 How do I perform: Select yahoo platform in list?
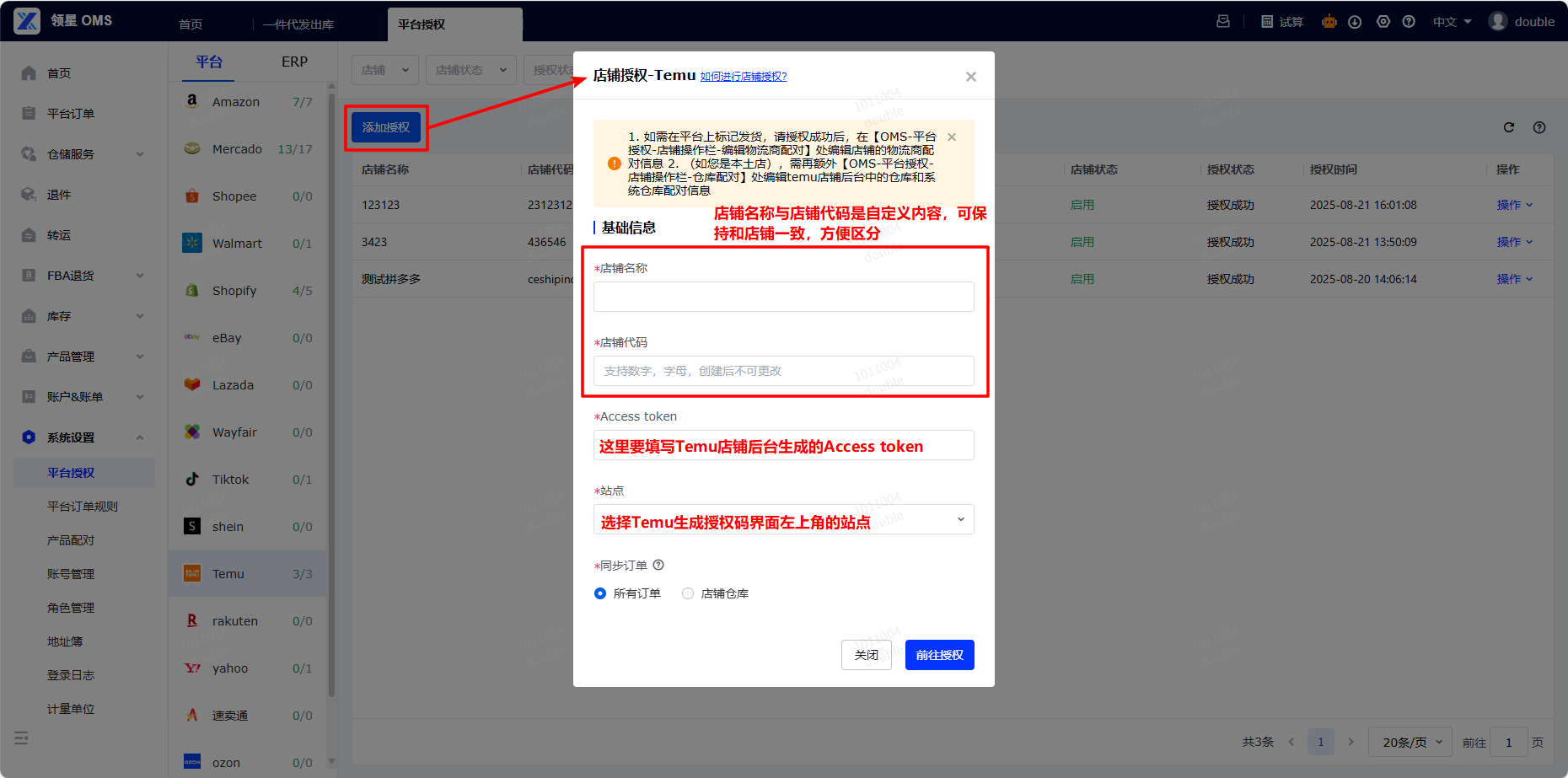point(248,668)
